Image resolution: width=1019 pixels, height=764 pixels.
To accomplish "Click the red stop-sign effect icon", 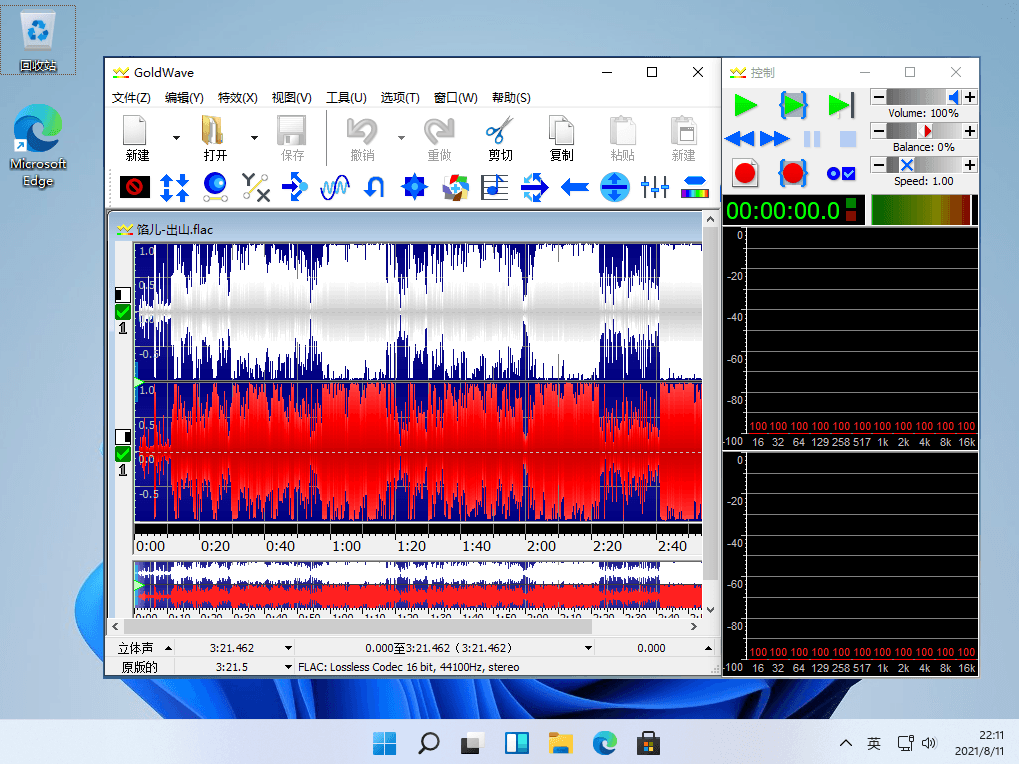I will pyautogui.click(x=135, y=187).
